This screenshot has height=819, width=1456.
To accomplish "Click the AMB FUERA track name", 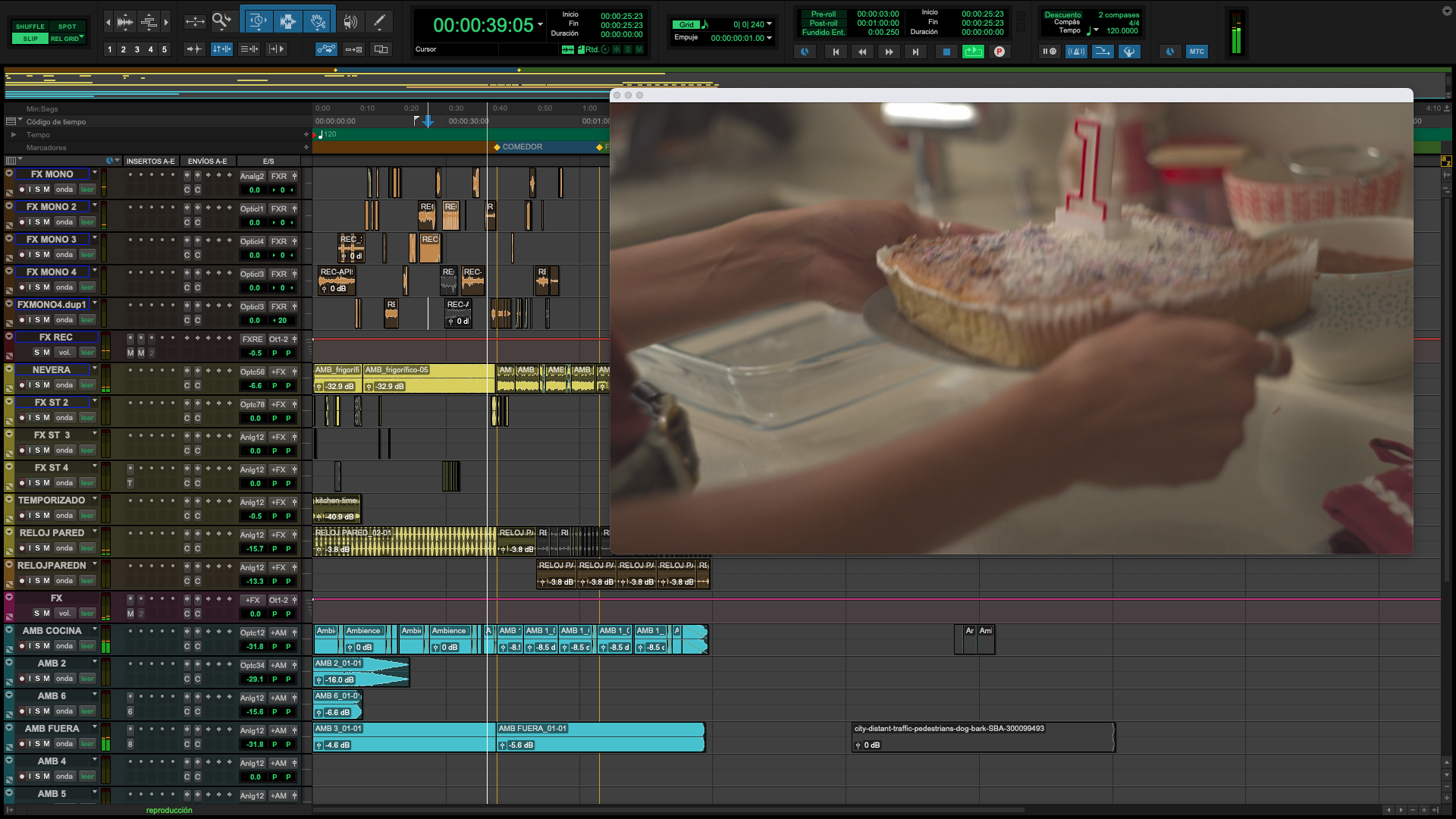I will click(x=52, y=729).
